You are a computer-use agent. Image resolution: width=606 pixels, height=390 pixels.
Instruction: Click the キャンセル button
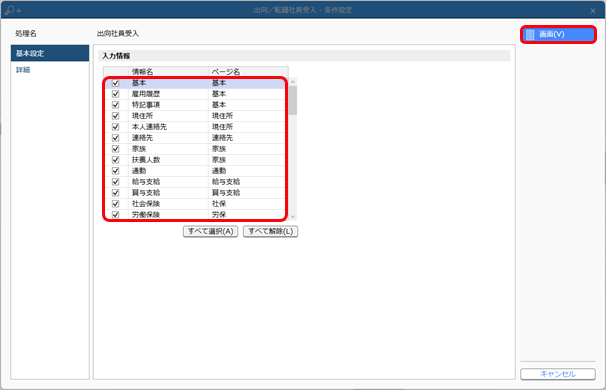click(x=558, y=374)
